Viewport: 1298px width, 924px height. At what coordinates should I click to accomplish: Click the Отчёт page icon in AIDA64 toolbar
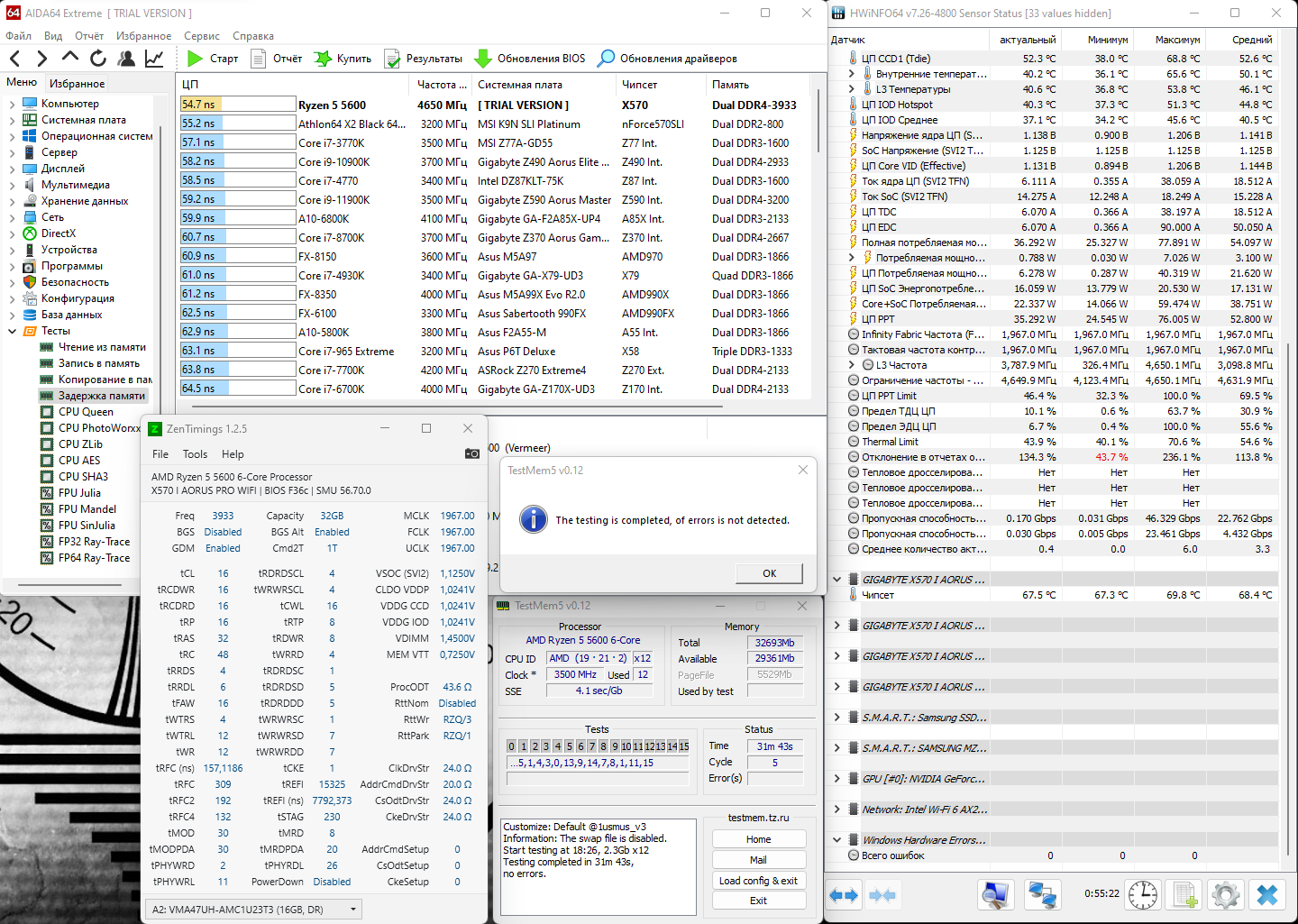259,59
